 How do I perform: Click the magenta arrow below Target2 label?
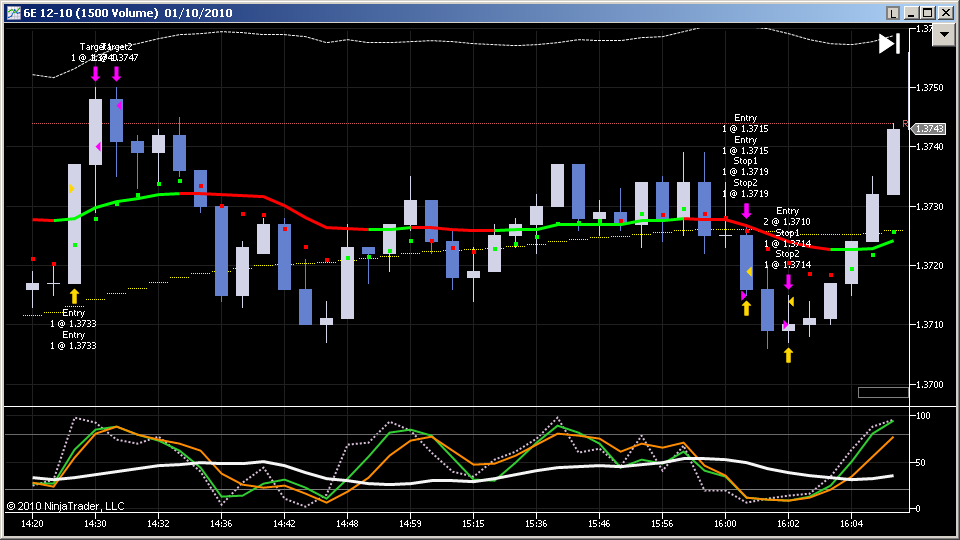(x=116, y=74)
